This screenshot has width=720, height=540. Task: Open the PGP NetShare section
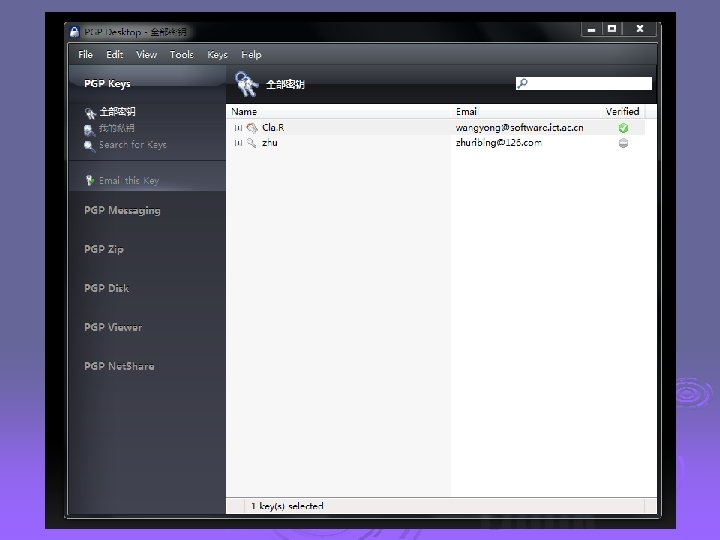tap(119, 366)
